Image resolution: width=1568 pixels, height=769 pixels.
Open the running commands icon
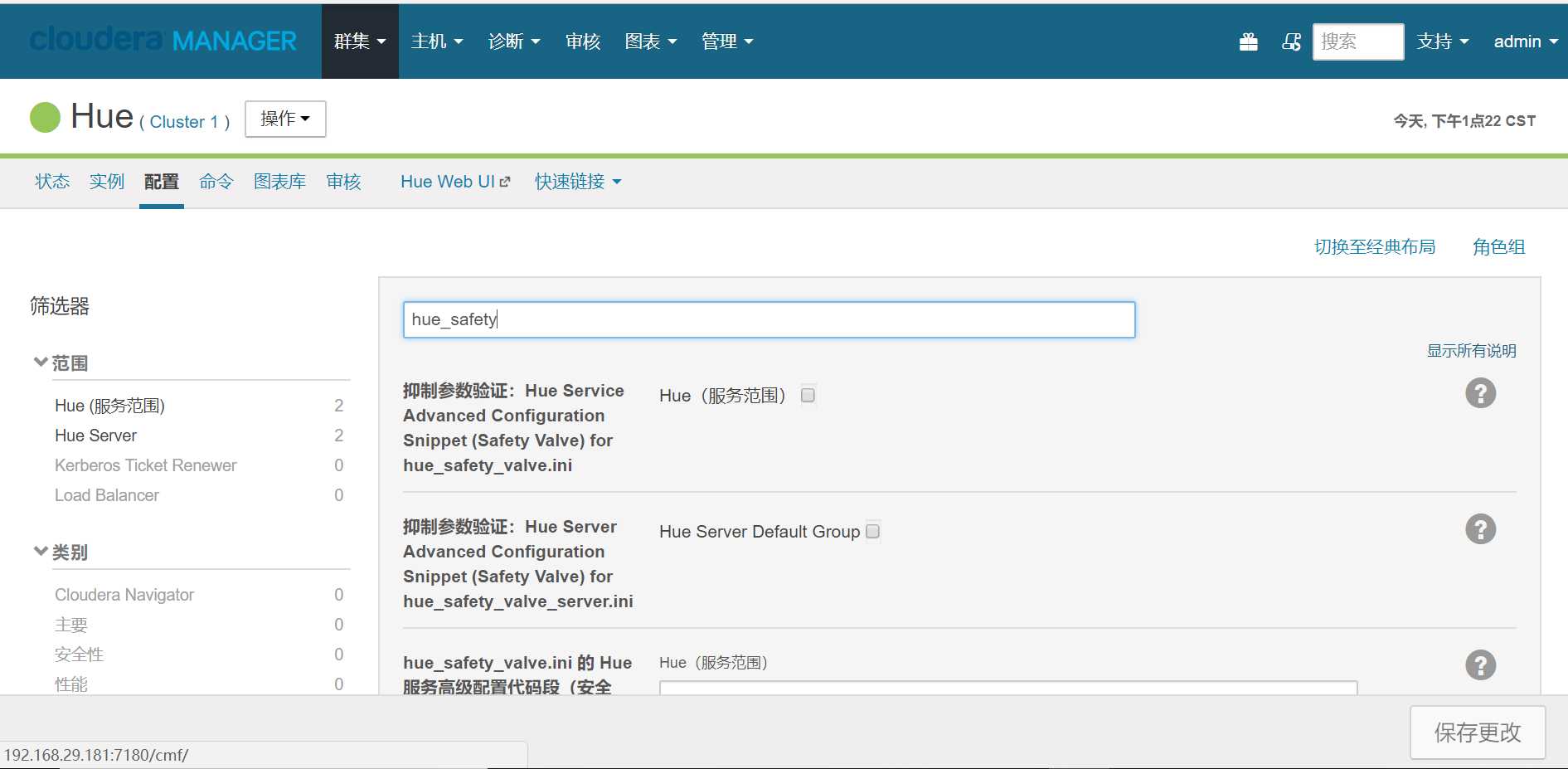click(x=1291, y=41)
